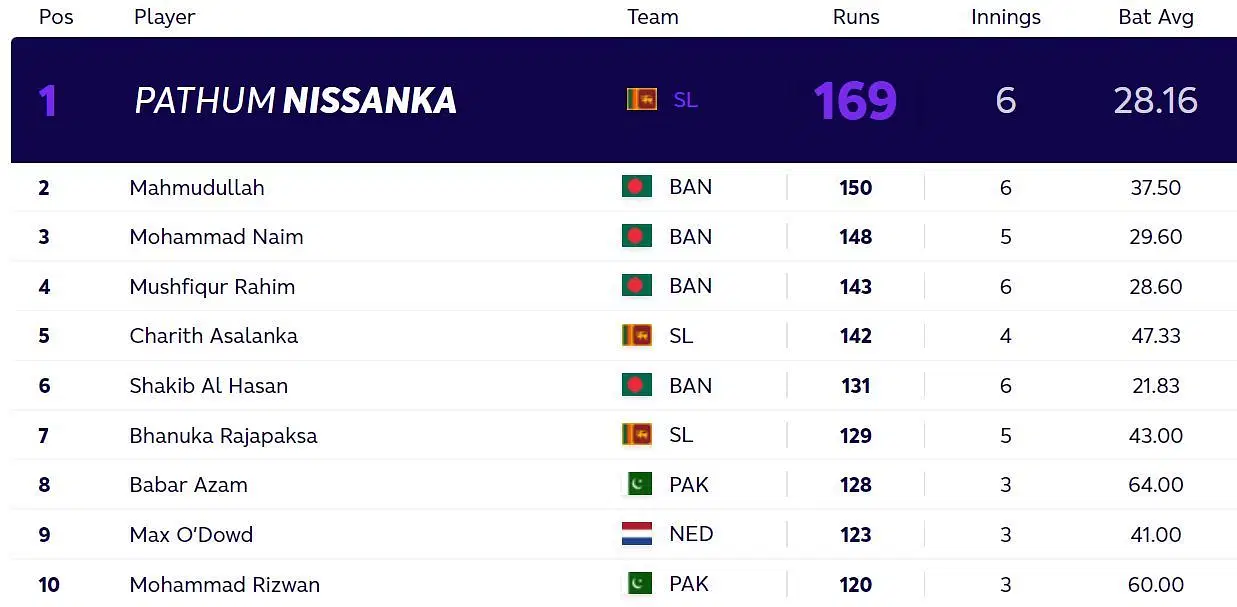This screenshot has width=1237, height=607.
Task: Click the Bangladesh flag next to Mohammad Naim
Action: click(x=637, y=236)
